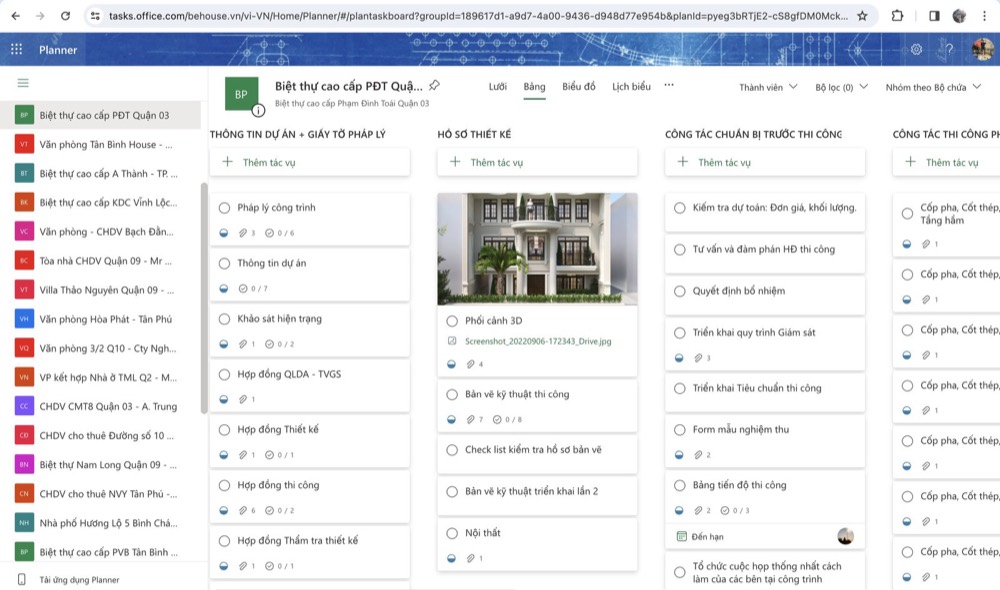The width and height of the screenshot is (1000, 590).
Task: Open plan Biệt thự Nam Long Quận 09
Action: click(101, 465)
